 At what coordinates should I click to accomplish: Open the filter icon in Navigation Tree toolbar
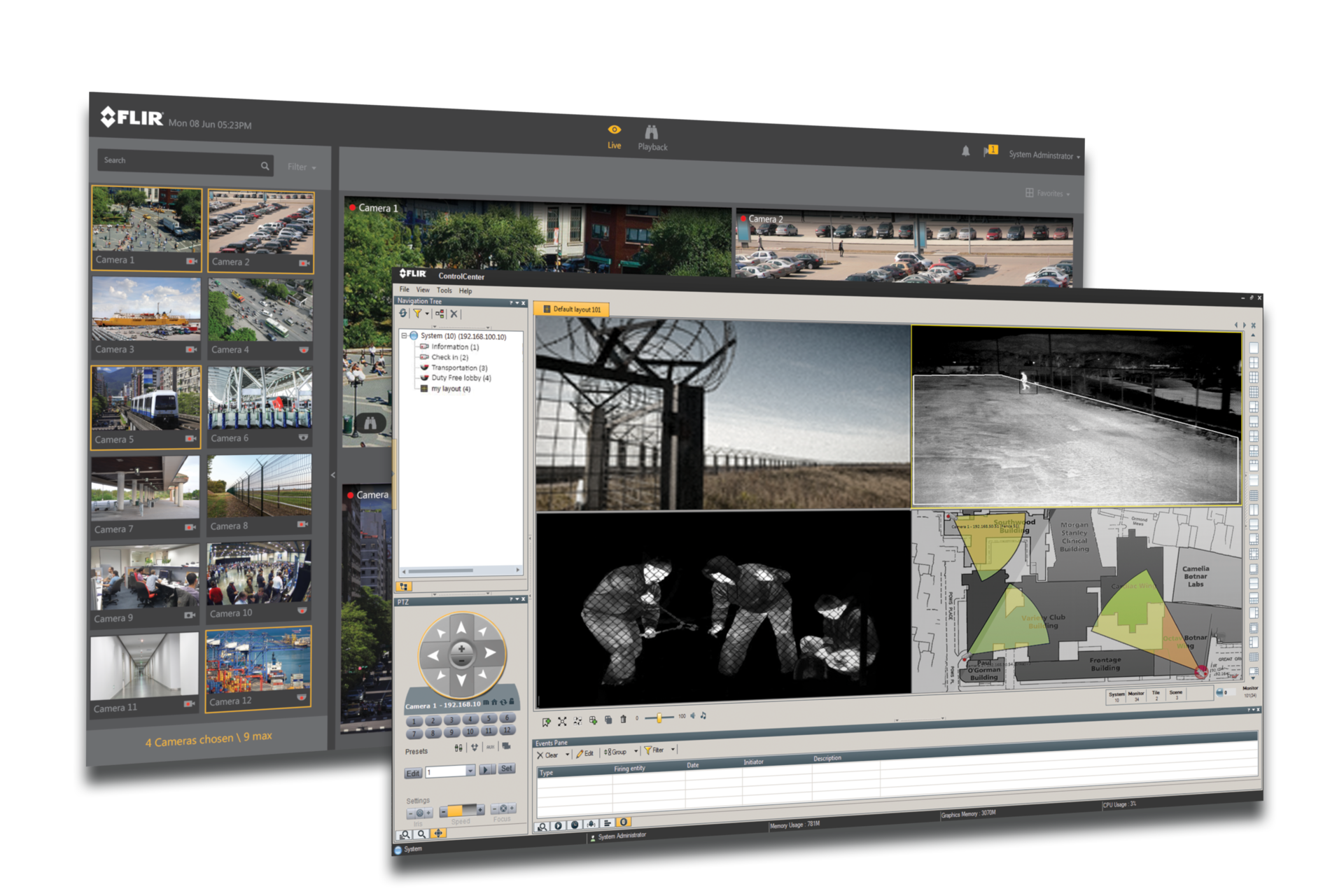pos(418,313)
